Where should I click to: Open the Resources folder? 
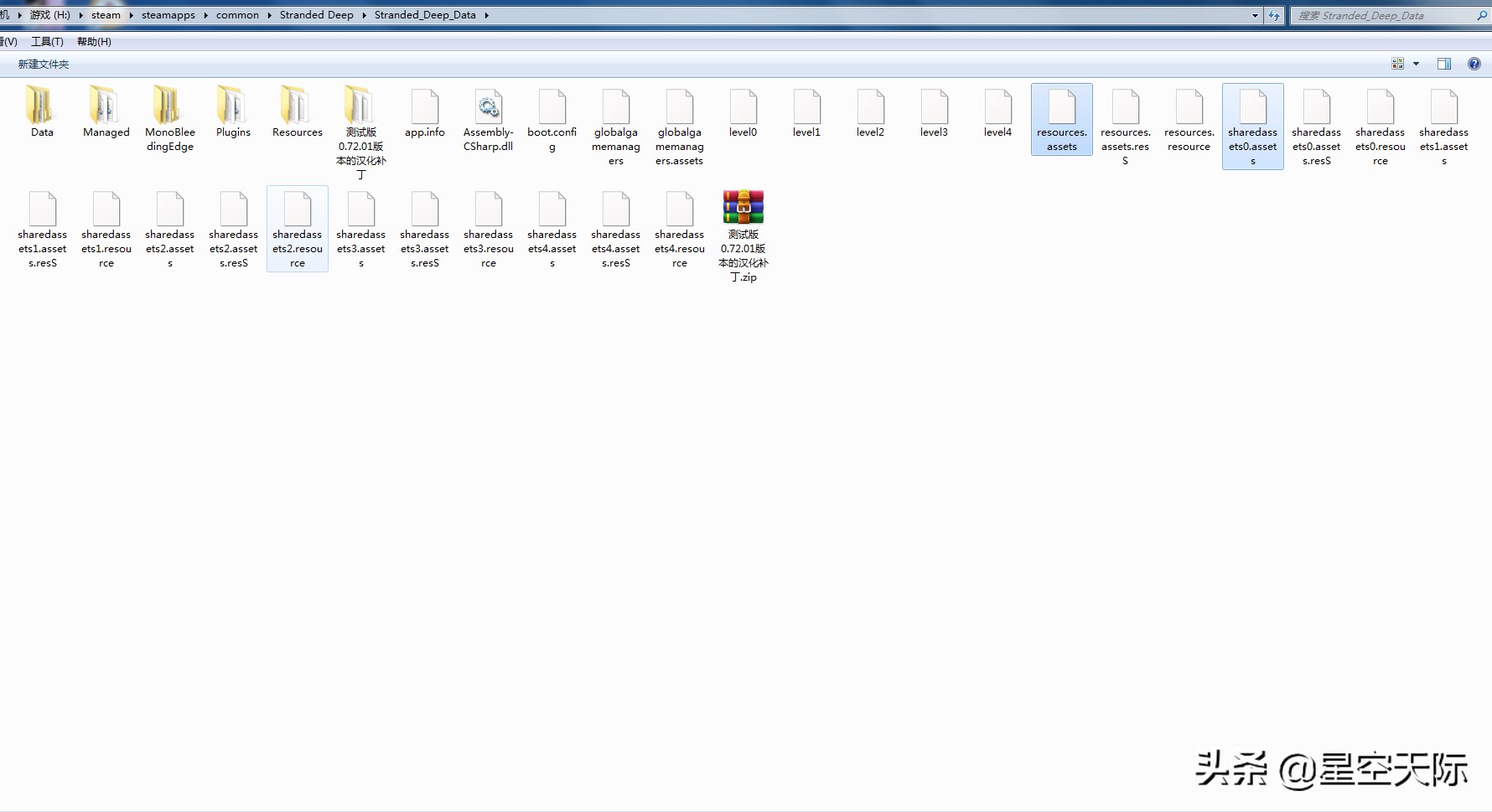(298, 111)
